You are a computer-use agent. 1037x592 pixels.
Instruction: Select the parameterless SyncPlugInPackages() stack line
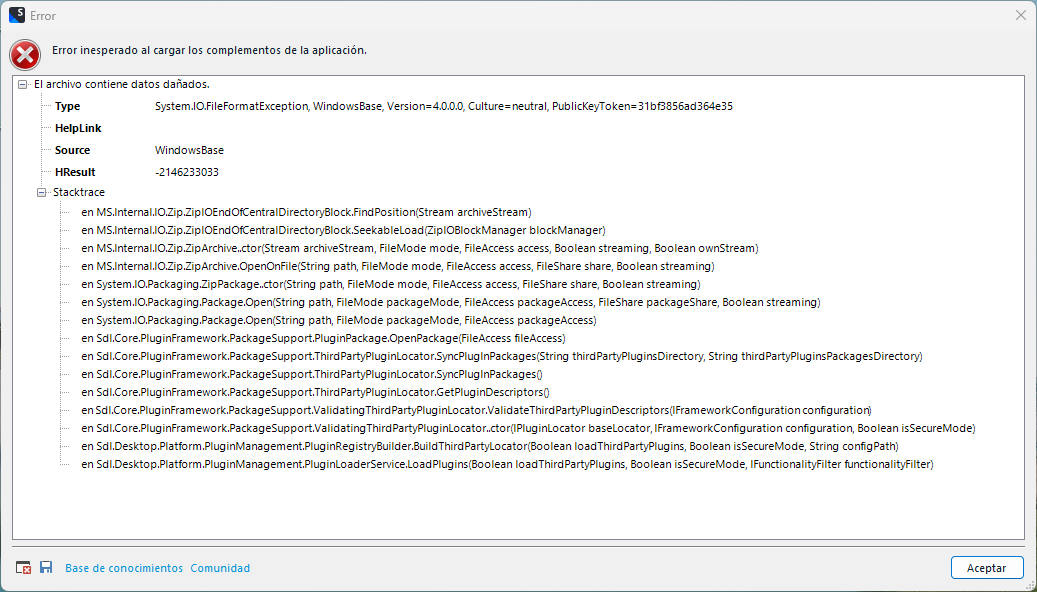point(311,374)
